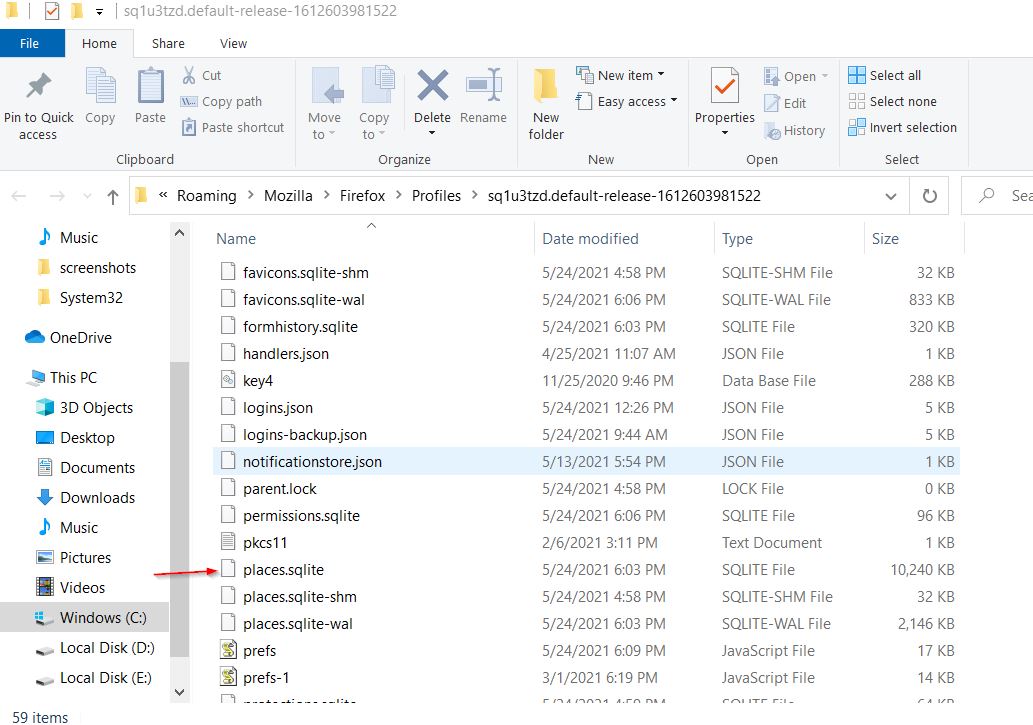Open the Easy access dropdown
Image resolution: width=1033 pixels, height=725 pixels.
point(627,102)
